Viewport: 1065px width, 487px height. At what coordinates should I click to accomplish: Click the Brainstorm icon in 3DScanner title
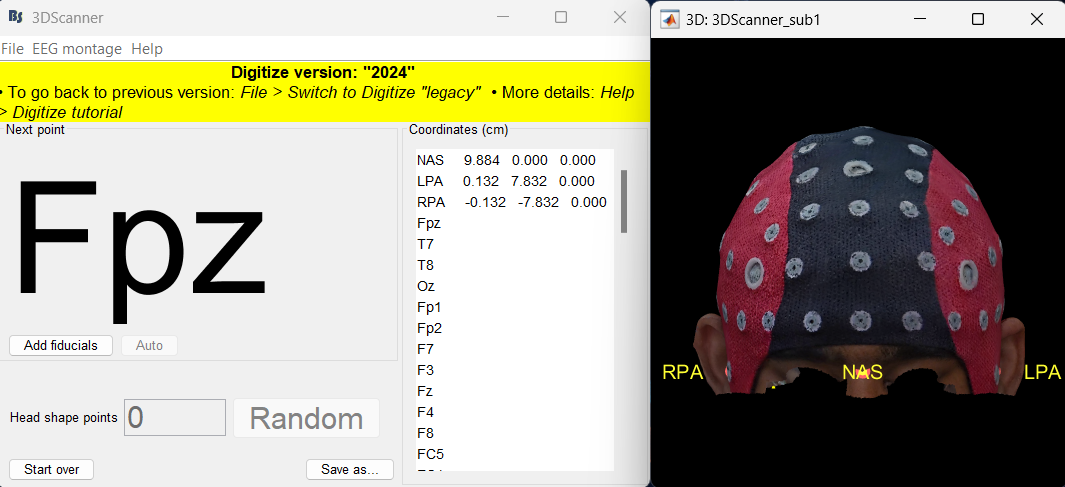click(x=16, y=18)
